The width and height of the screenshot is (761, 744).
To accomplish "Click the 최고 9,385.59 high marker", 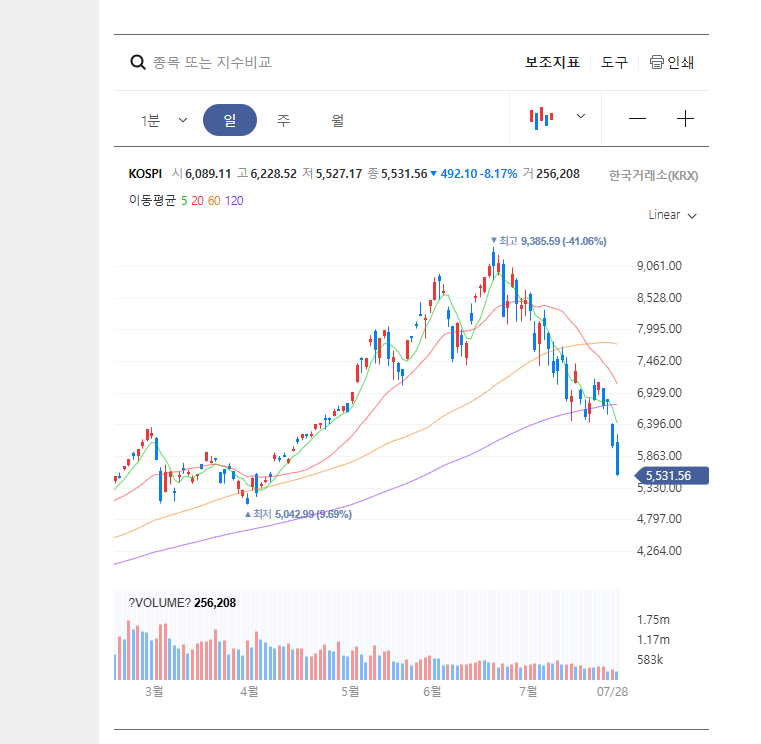I will point(548,241).
